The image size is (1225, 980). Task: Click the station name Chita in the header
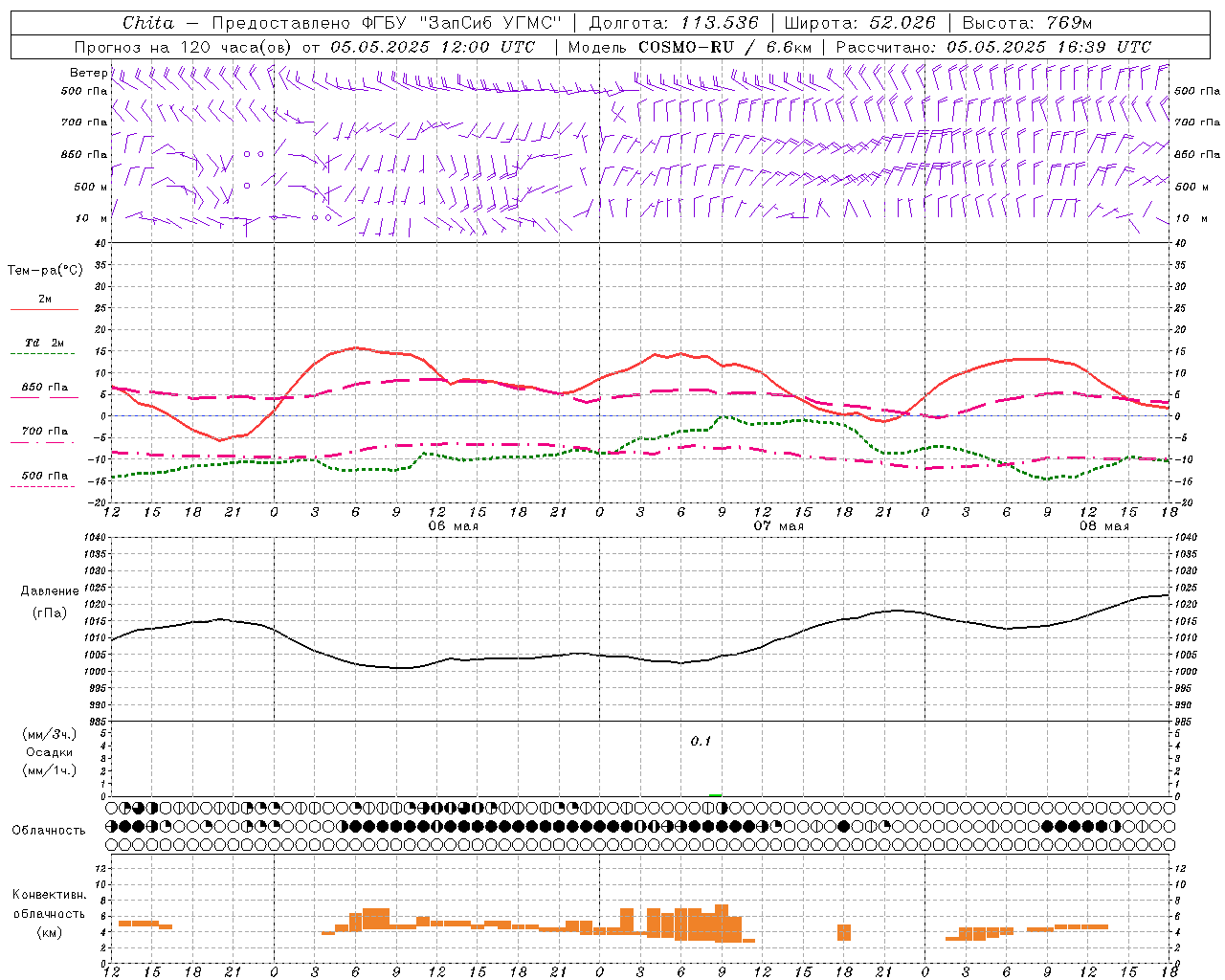click(148, 23)
